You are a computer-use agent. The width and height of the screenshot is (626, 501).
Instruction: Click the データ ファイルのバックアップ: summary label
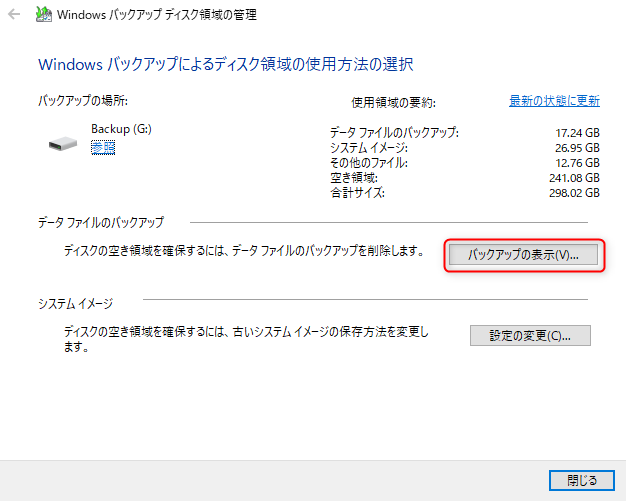point(394,133)
